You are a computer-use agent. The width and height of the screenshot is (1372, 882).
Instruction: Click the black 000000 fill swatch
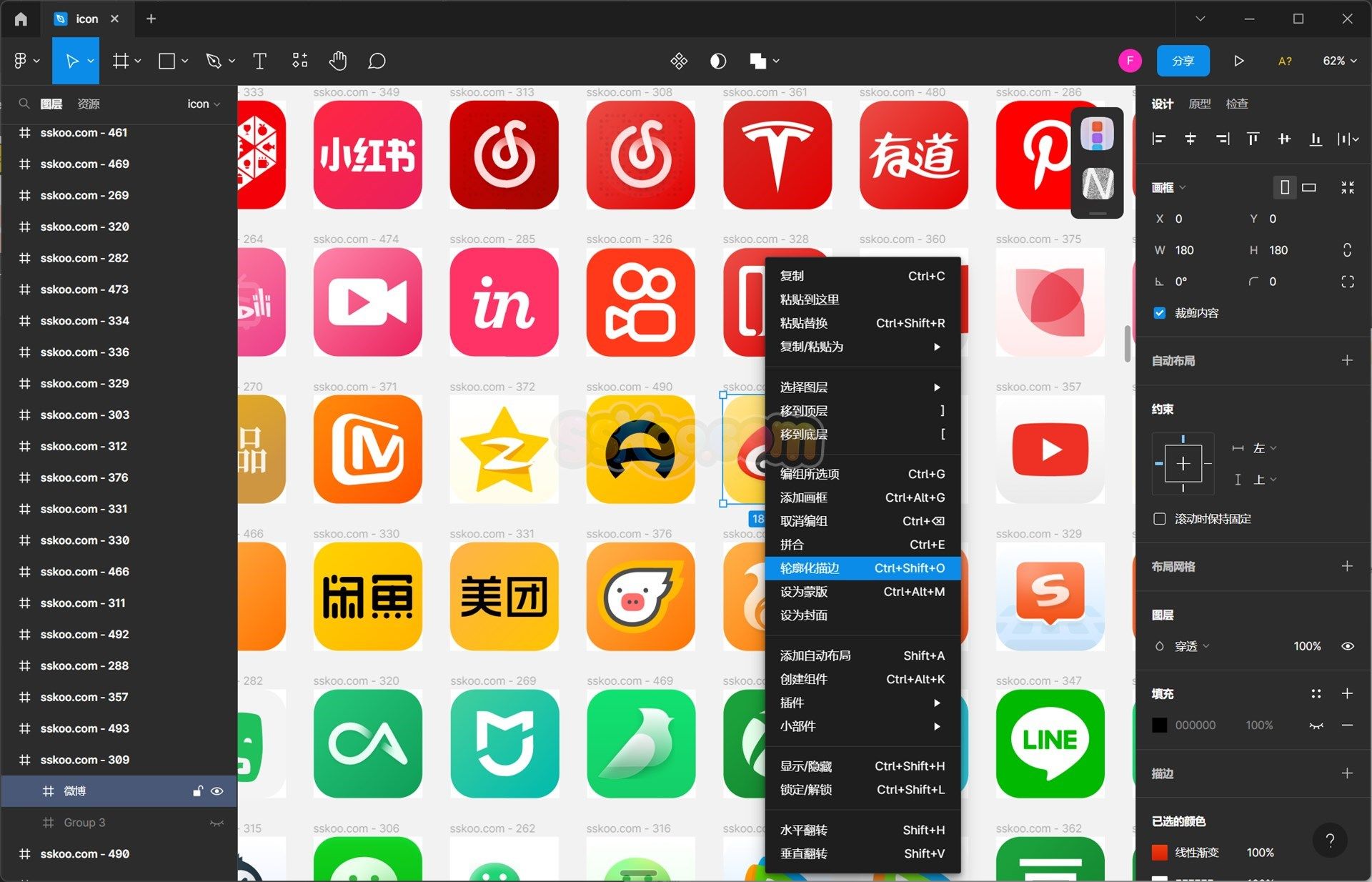[1159, 725]
